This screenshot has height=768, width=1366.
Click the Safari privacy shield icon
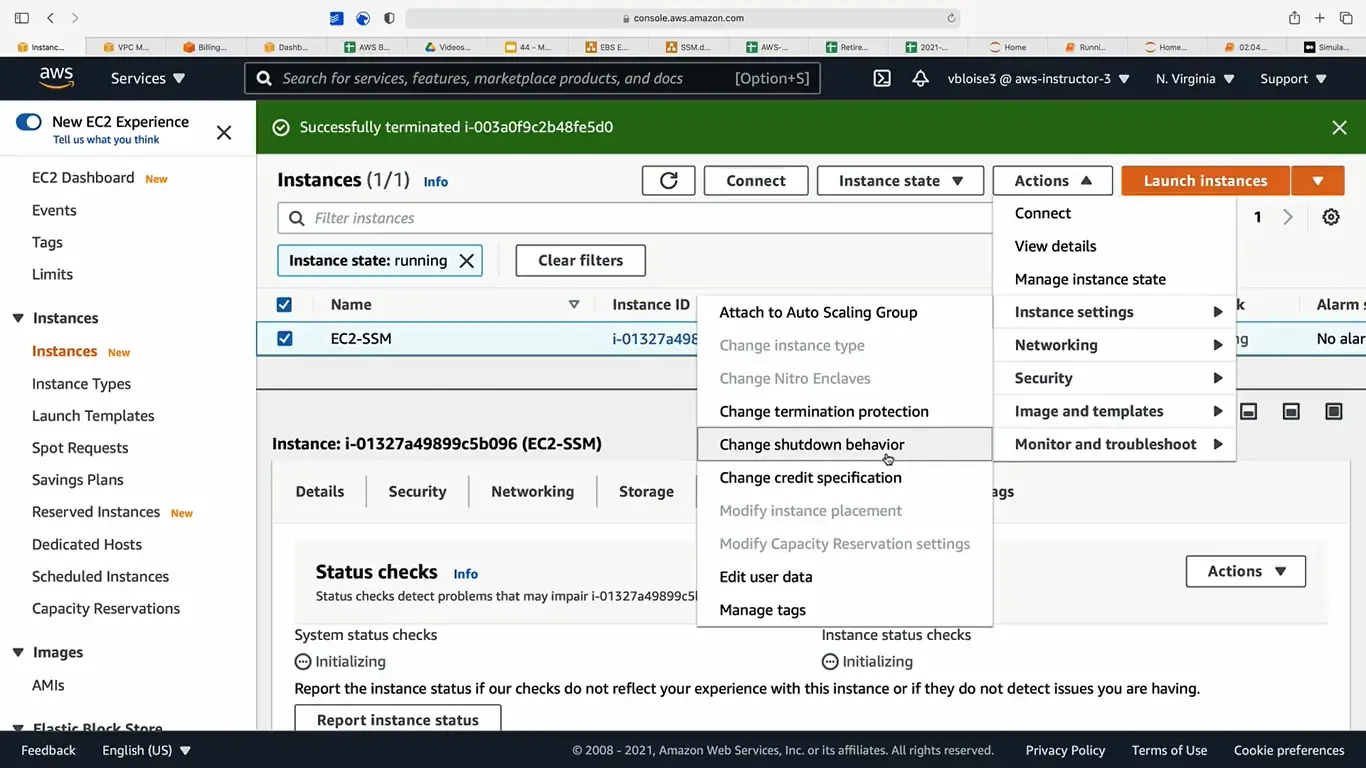point(389,18)
